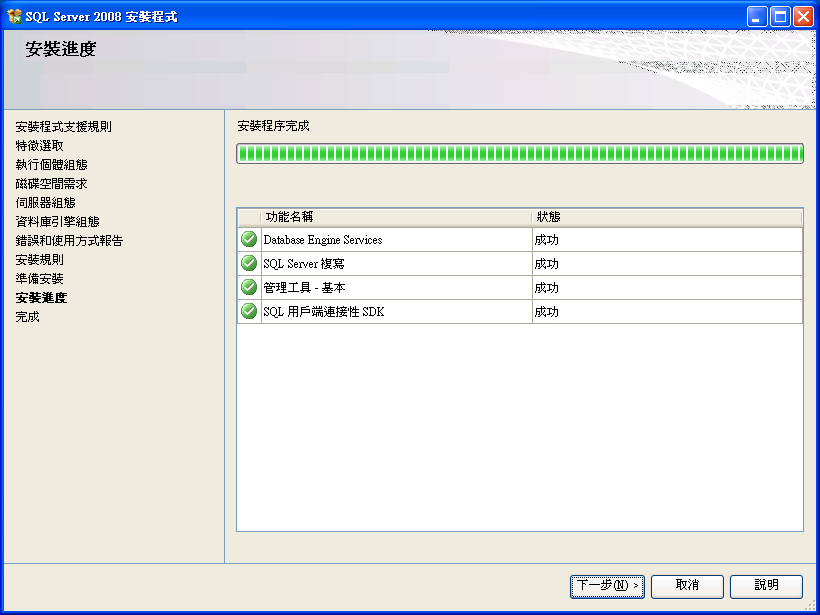Viewport: 820px width, 615px height.
Task: Close the SQL Server 2008 setup window
Action: click(803, 17)
